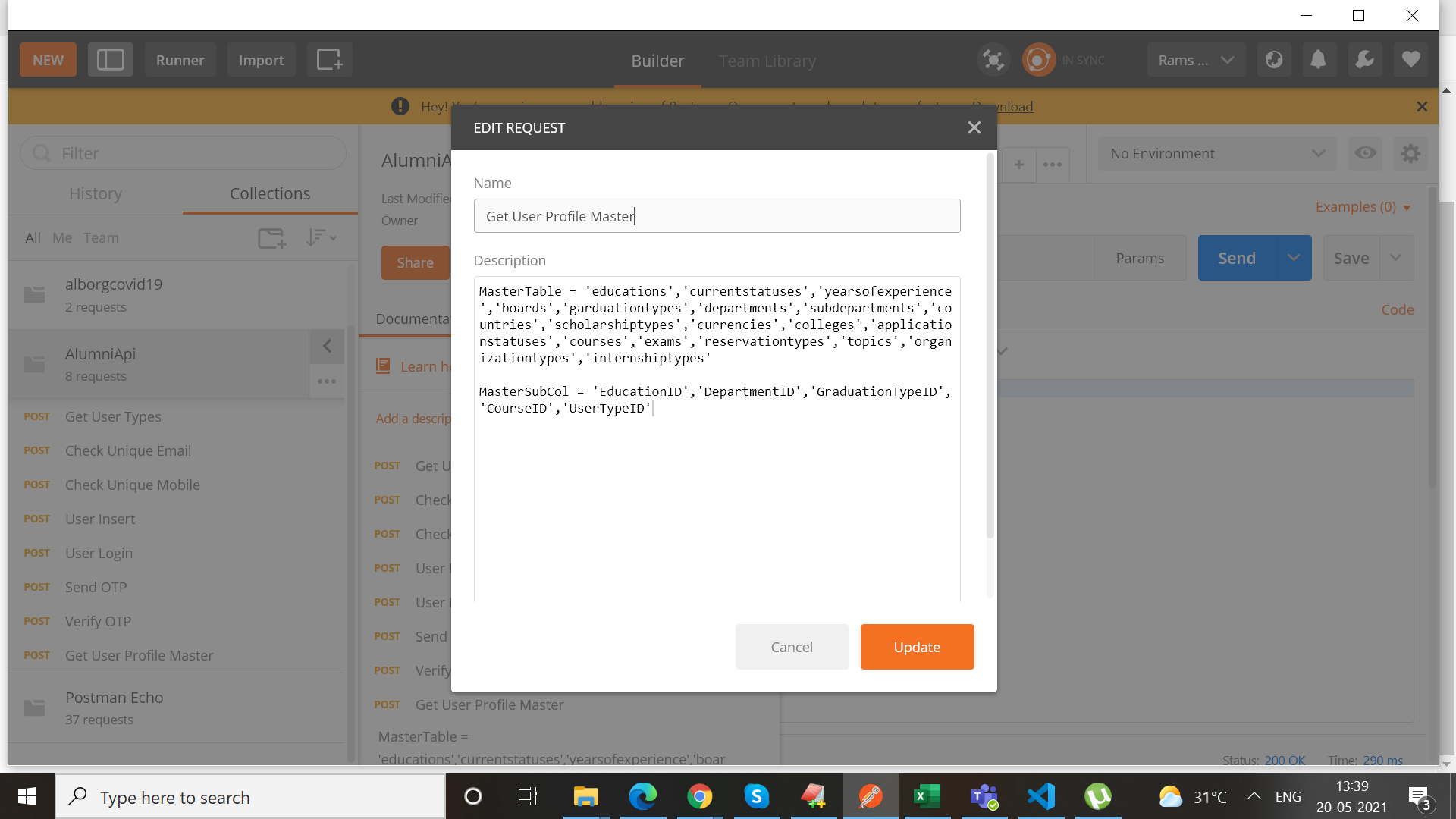Click the heart icon in header

(x=1410, y=60)
